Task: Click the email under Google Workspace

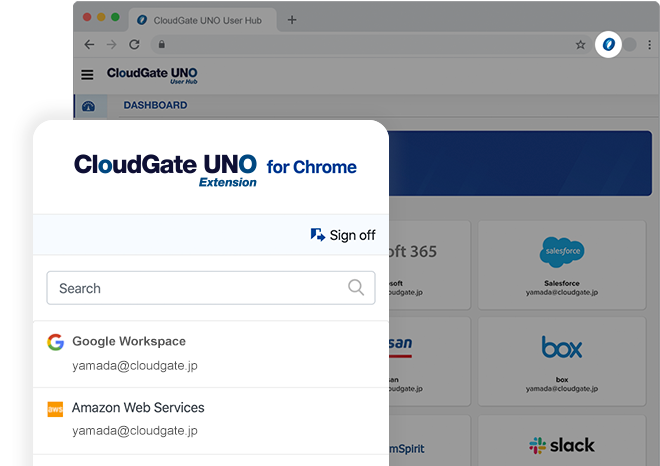Action: (135, 366)
